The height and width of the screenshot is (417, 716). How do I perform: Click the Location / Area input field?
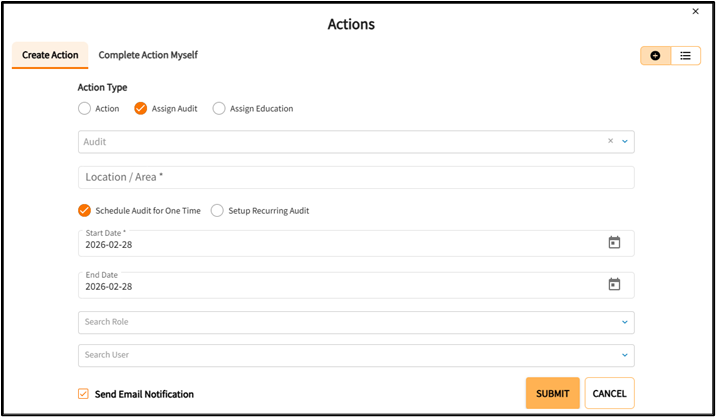click(356, 177)
